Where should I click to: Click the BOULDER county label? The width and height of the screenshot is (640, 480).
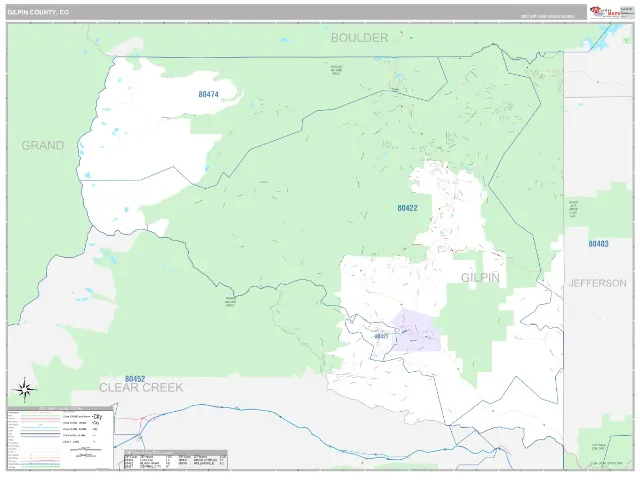click(x=359, y=38)
